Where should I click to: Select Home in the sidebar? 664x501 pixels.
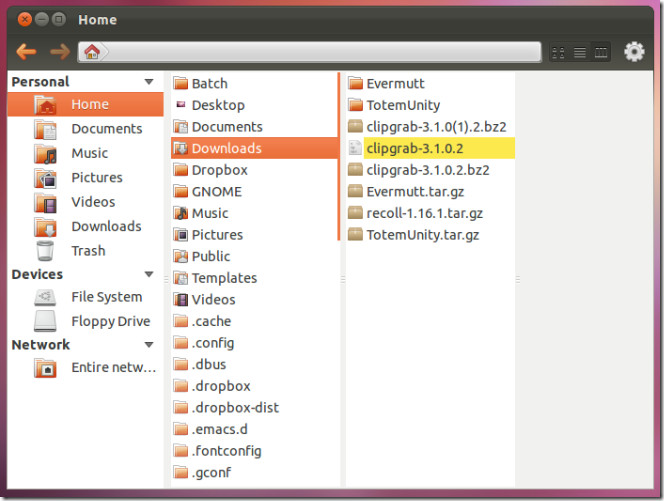85,104
